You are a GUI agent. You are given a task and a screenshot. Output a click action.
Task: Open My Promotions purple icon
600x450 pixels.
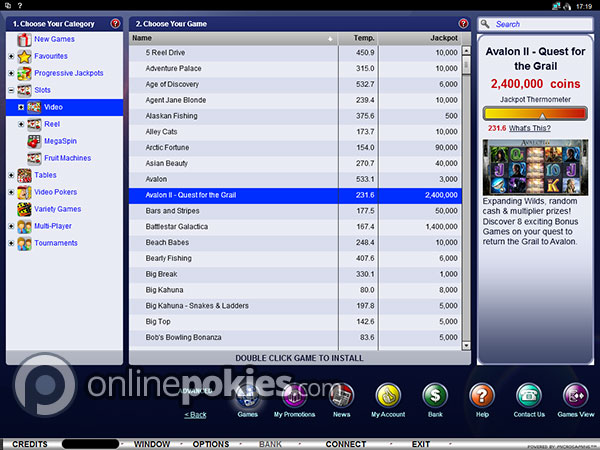(x=294, y=396)
